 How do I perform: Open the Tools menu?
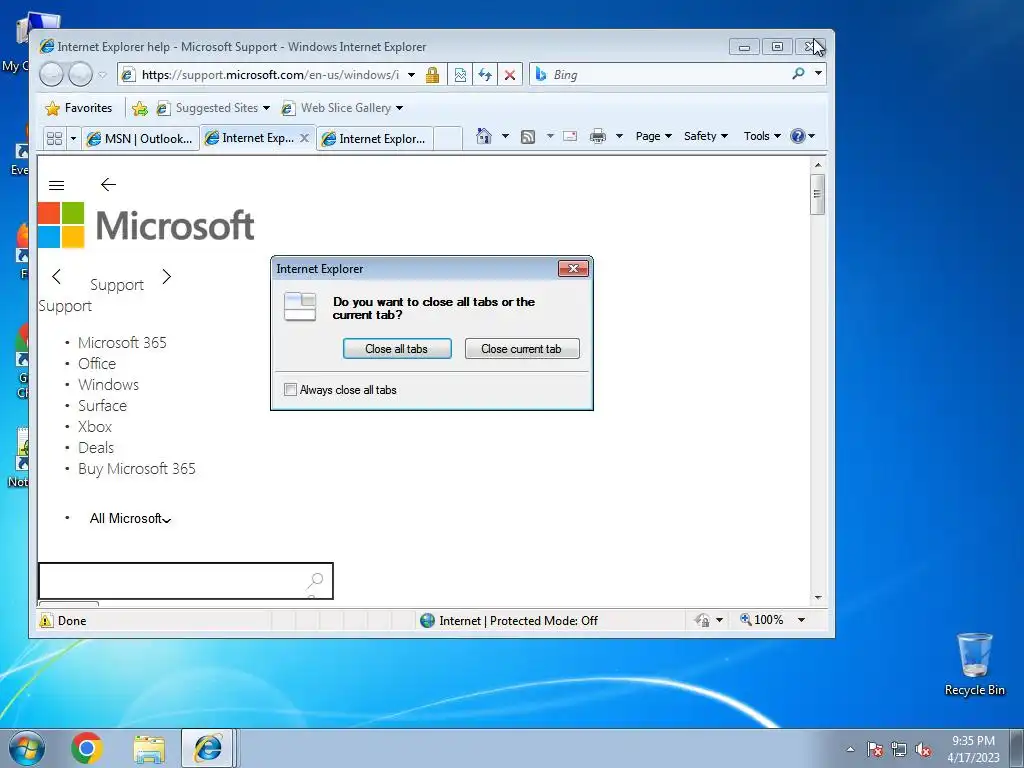click(761, 136)
